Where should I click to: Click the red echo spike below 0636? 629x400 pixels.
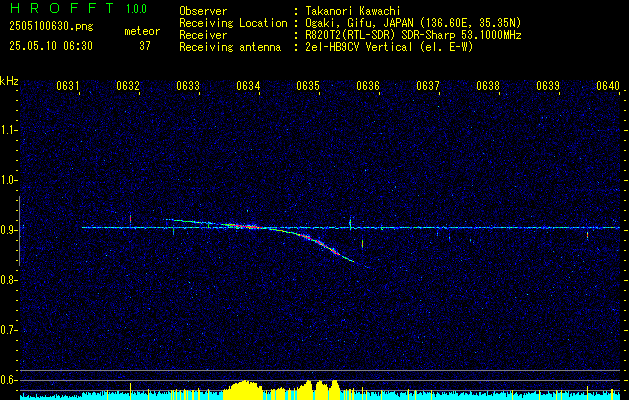(362, 243)
